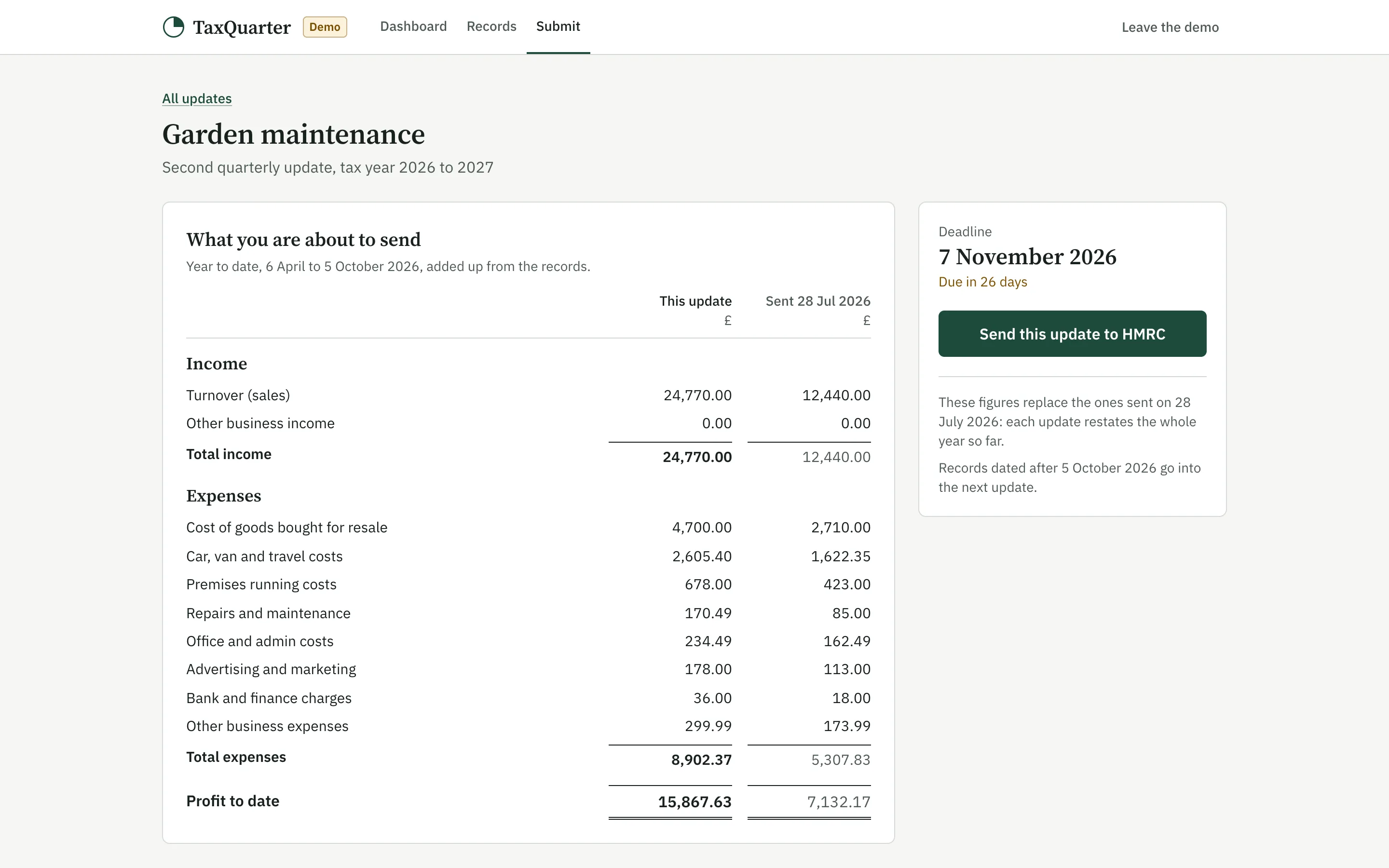
Task: Switch to the Records tab
Action: (x=491, y=27)
